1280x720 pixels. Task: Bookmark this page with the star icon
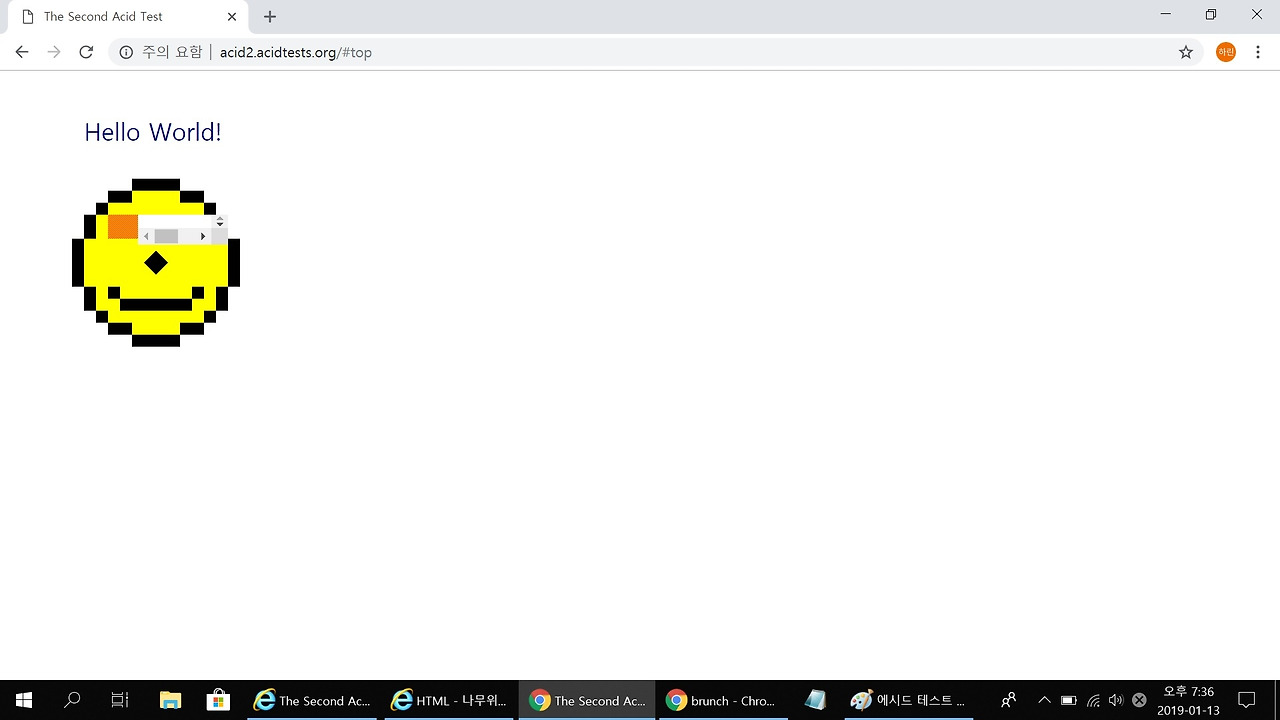[x=1186, y=52]
